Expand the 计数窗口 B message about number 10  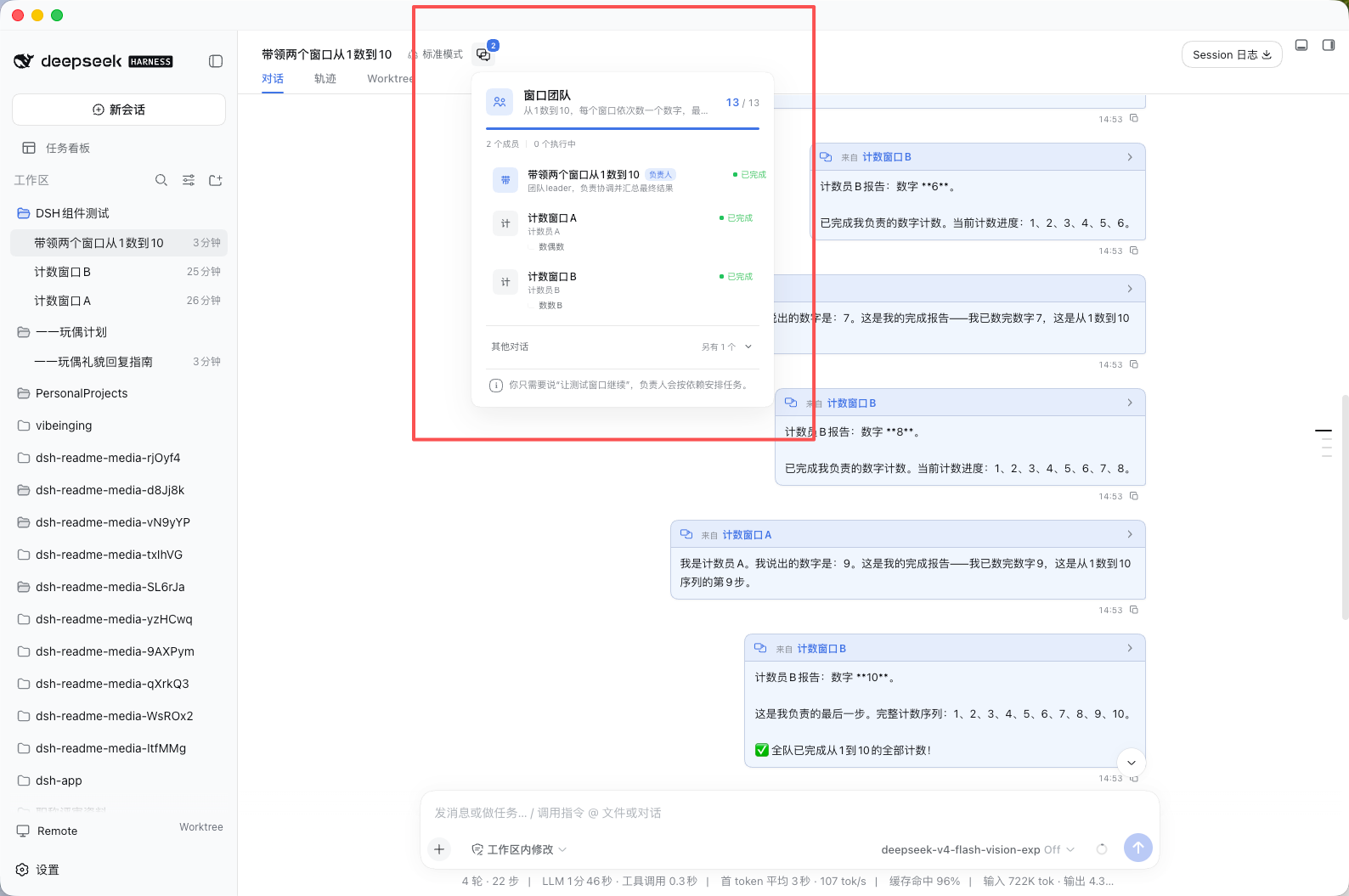pyautogui.click(x=1129, y=648)
